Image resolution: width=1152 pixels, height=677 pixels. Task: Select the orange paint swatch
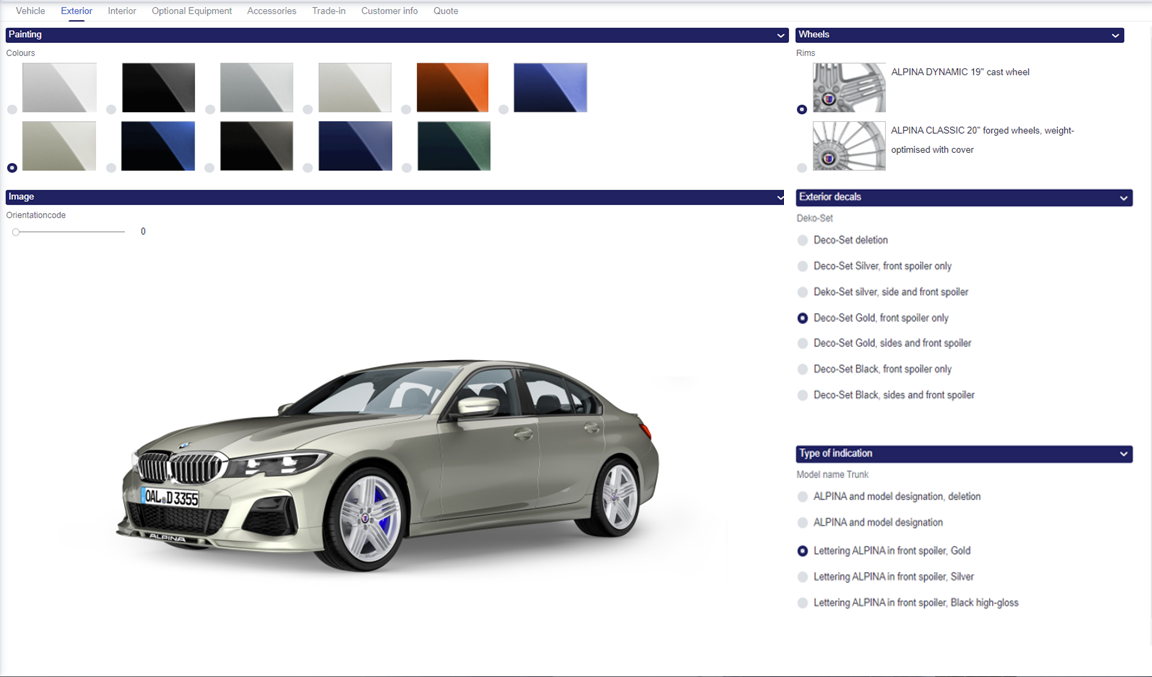[453, 87]
